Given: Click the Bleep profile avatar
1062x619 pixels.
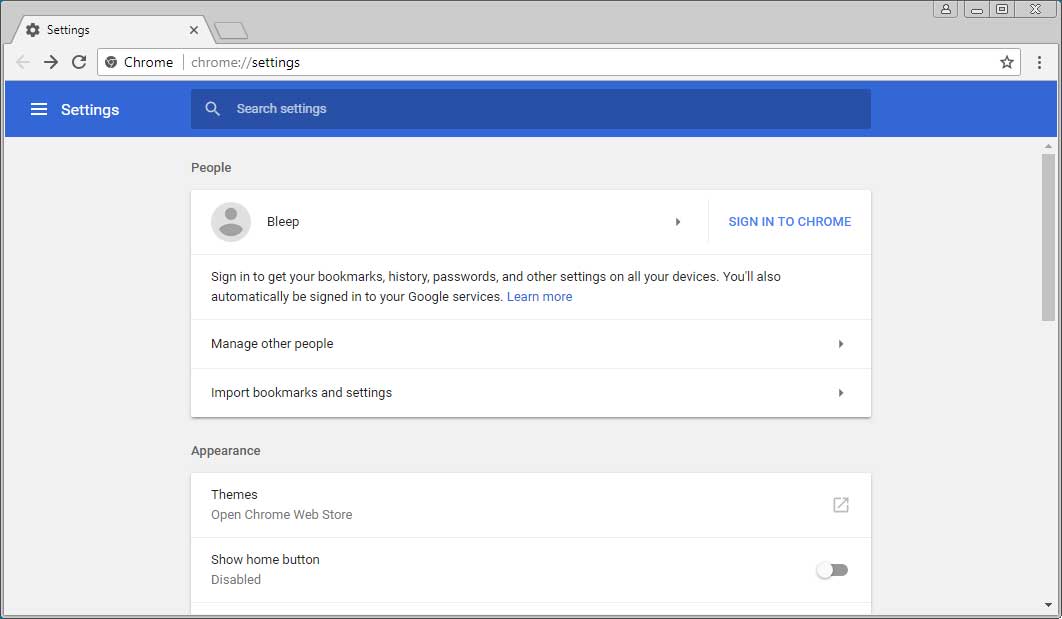Looking at the screenshot, I should click(231, 221).
